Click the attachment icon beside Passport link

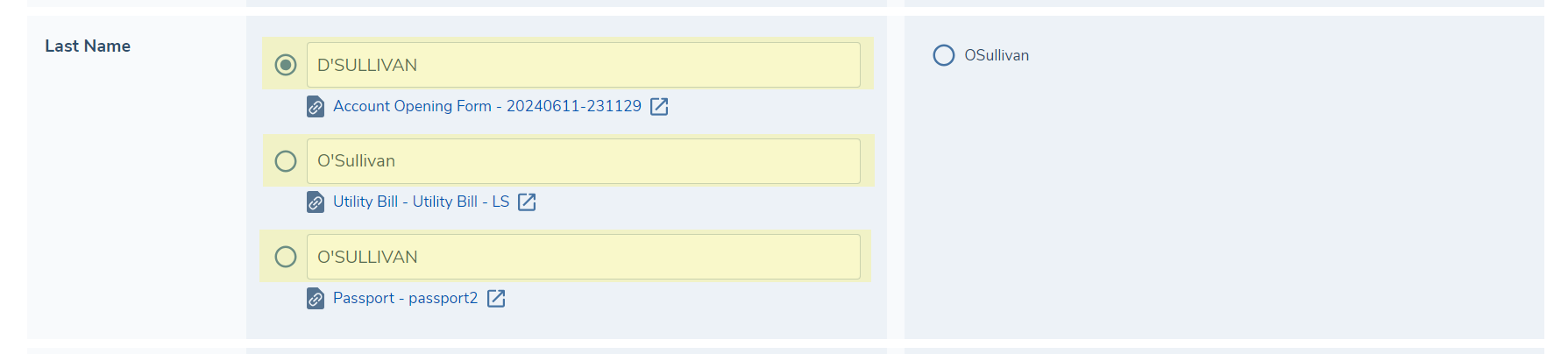click(x=316, y=299)
